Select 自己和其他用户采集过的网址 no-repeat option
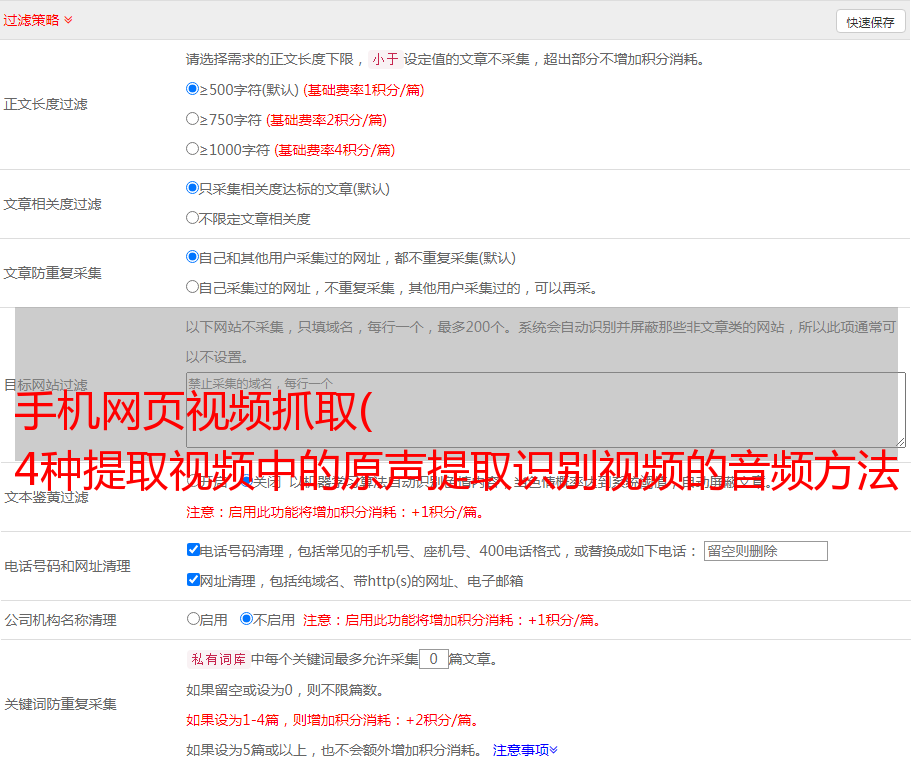 [193, 256]
